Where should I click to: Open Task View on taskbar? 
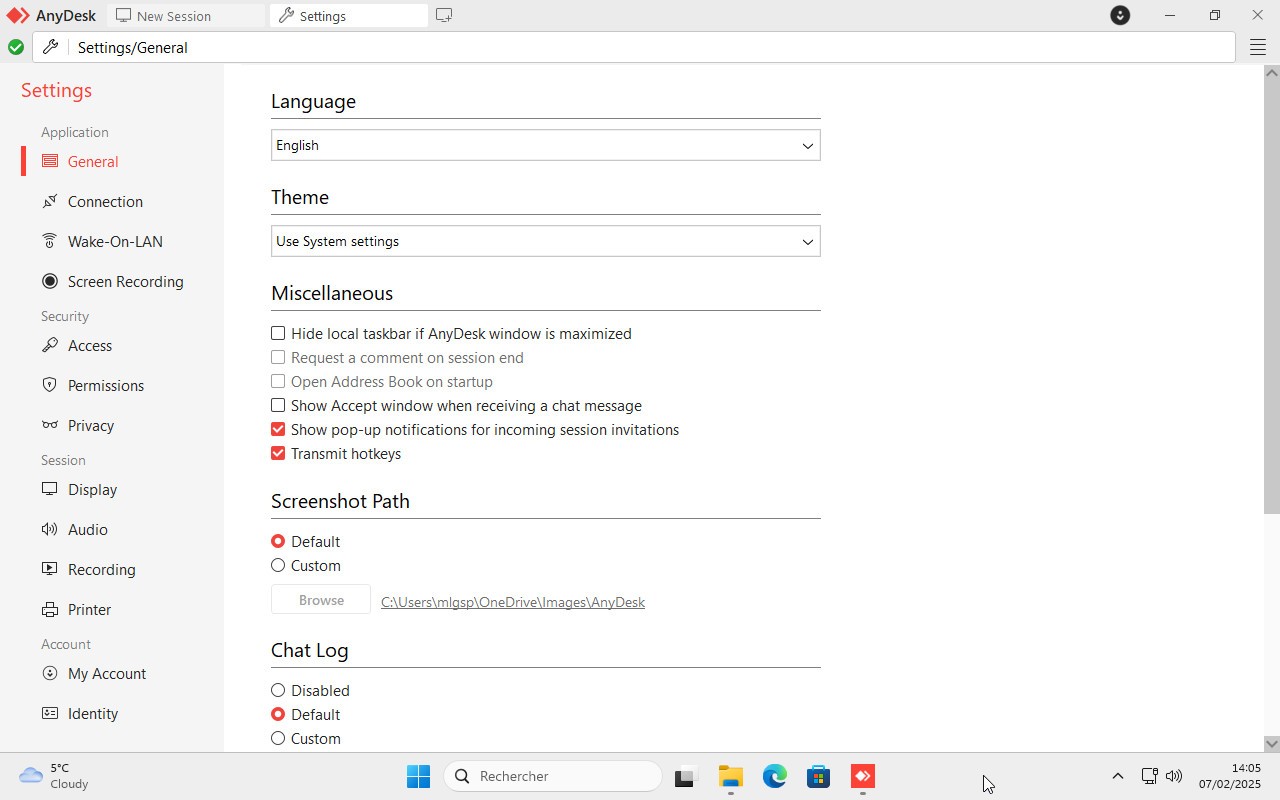click(685, 776)
